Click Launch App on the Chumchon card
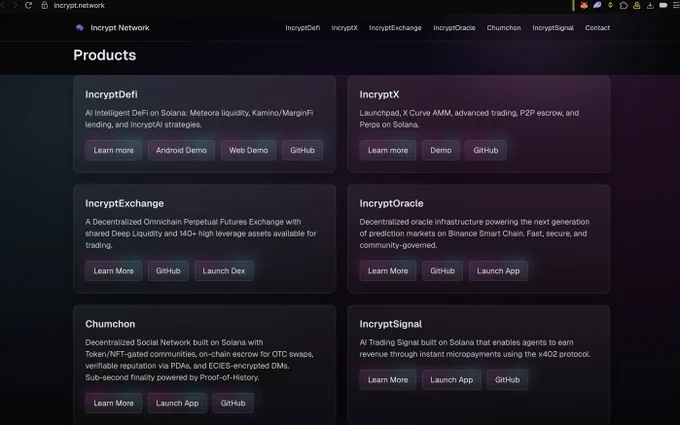The width and height of the screenshot is (680, 425). tap(177, 403)
